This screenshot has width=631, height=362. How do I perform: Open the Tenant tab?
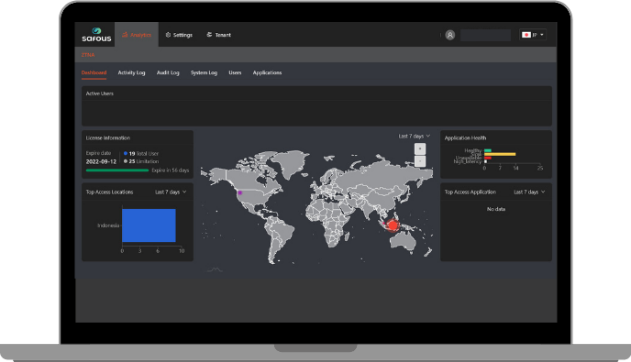pyautogui.click(x=219, y=35)
